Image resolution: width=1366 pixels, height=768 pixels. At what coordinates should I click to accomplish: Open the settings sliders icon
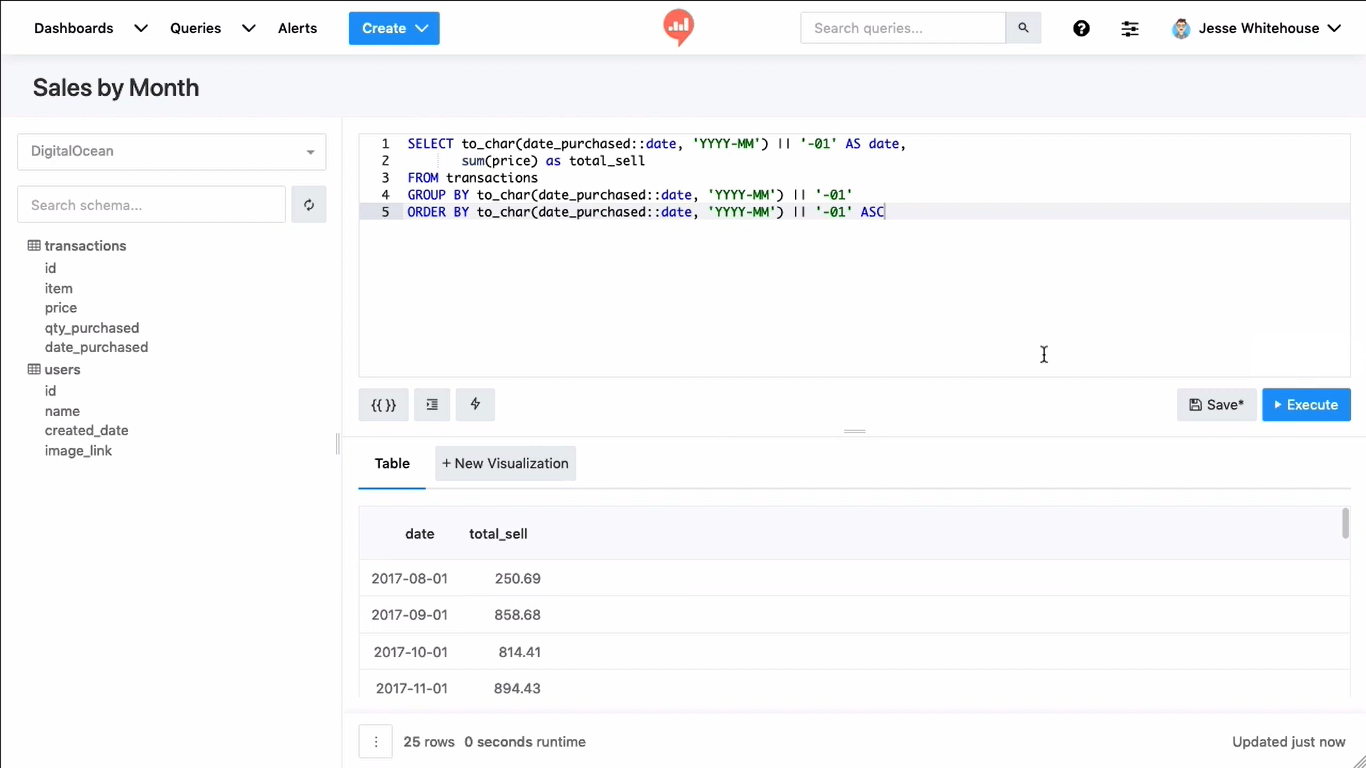coord(1130,28)
